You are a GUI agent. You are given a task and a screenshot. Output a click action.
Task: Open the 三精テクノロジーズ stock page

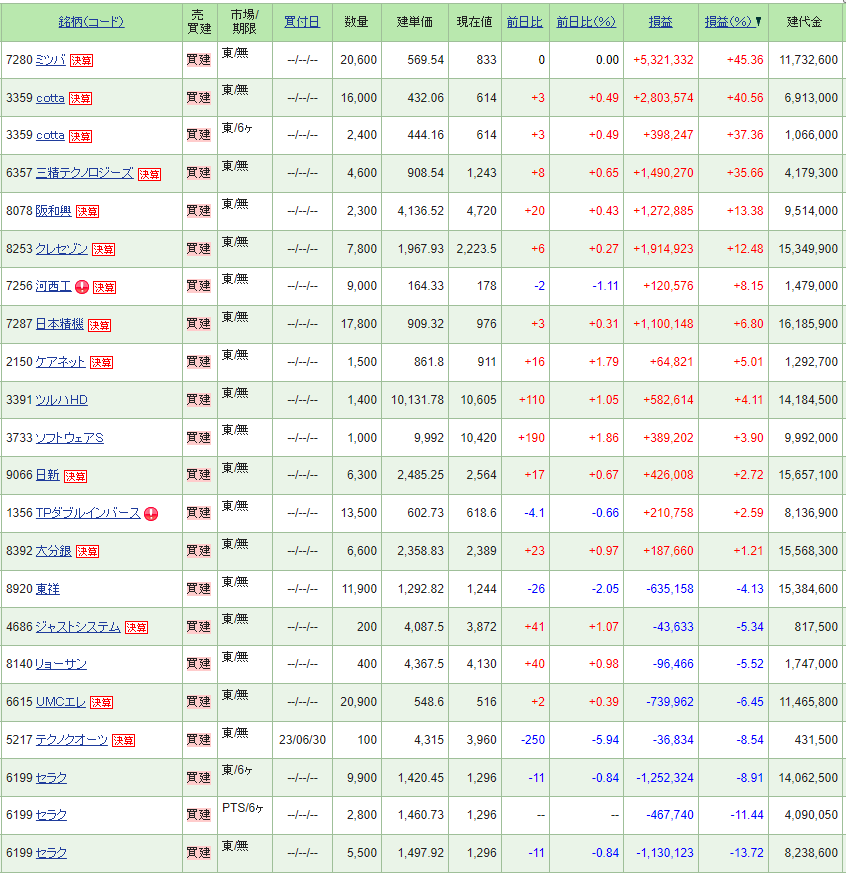click(85, 172)
